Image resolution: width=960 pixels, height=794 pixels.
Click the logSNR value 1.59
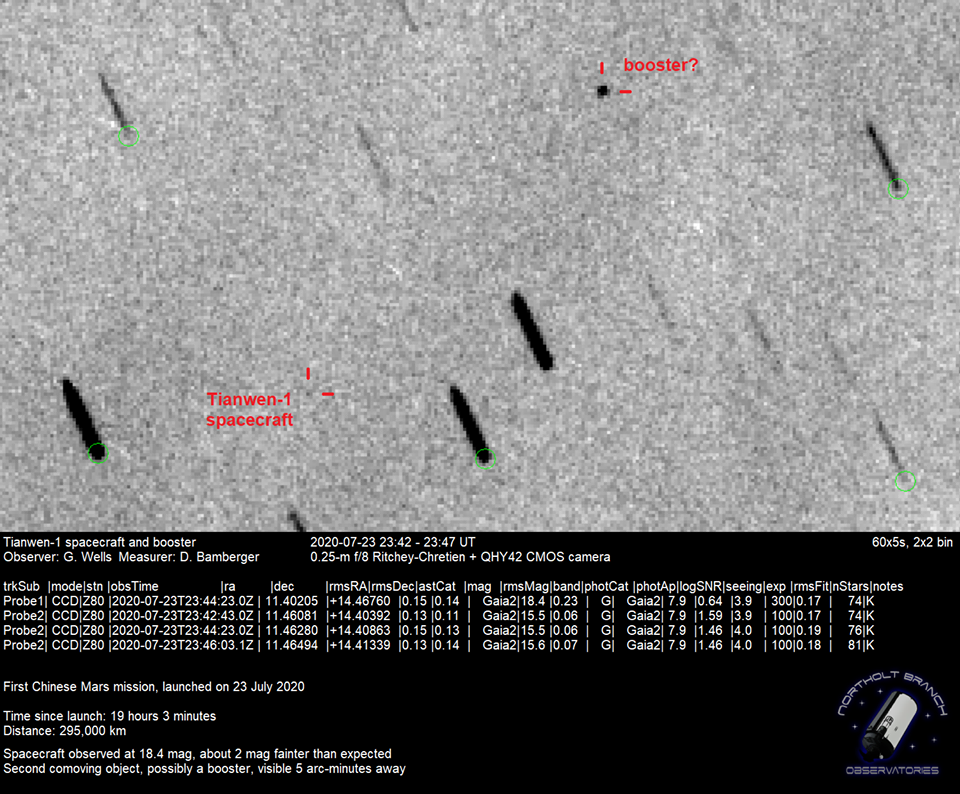[710, 616]
